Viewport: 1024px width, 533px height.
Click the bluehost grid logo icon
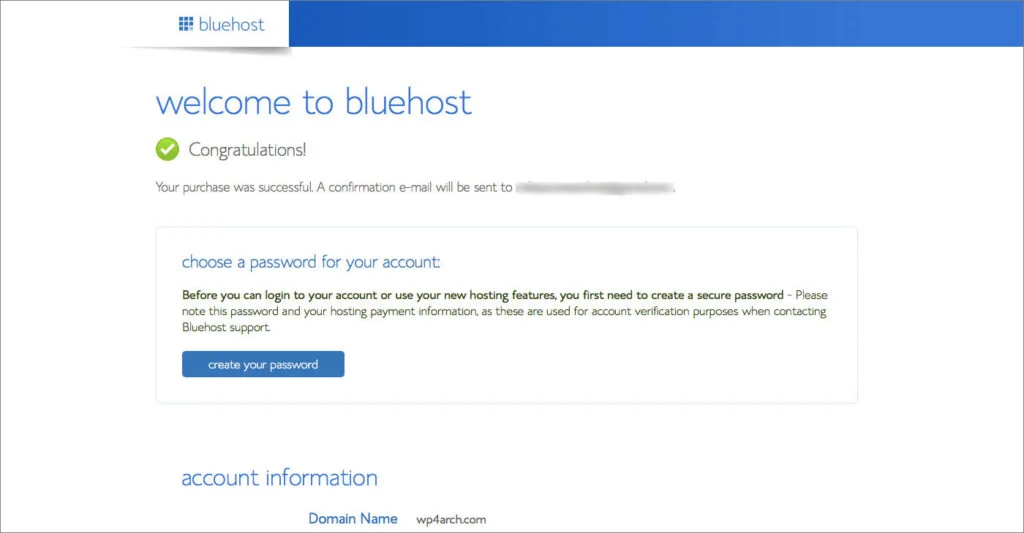coord(186,23)
